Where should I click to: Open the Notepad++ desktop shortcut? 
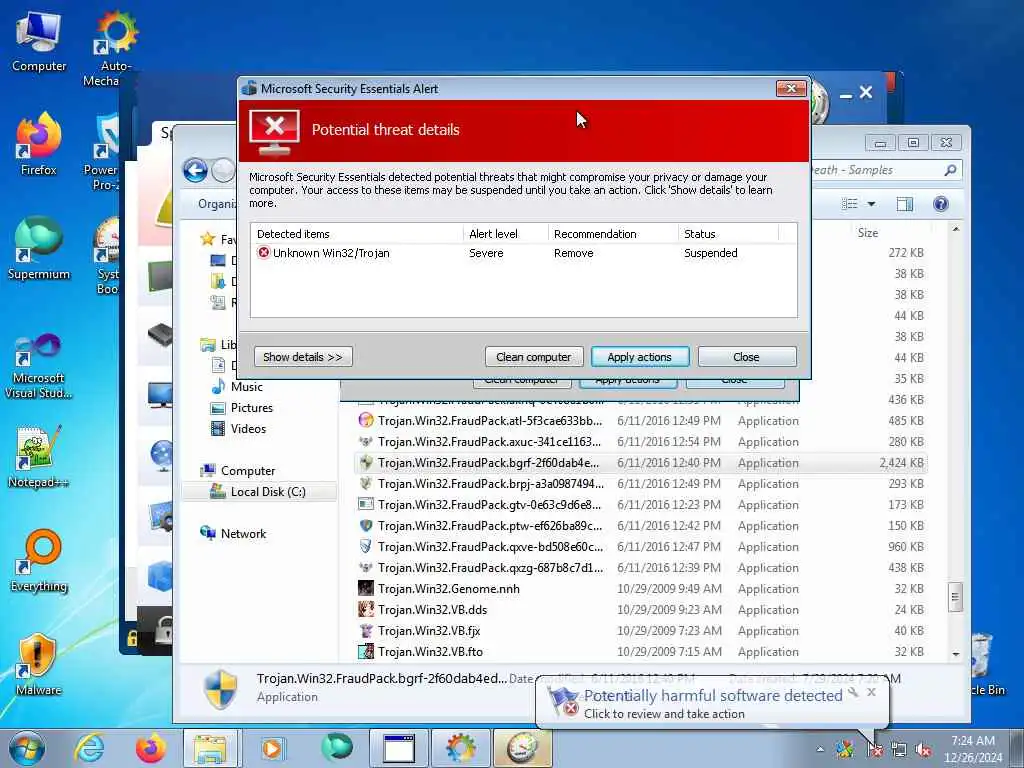(39, 456)
